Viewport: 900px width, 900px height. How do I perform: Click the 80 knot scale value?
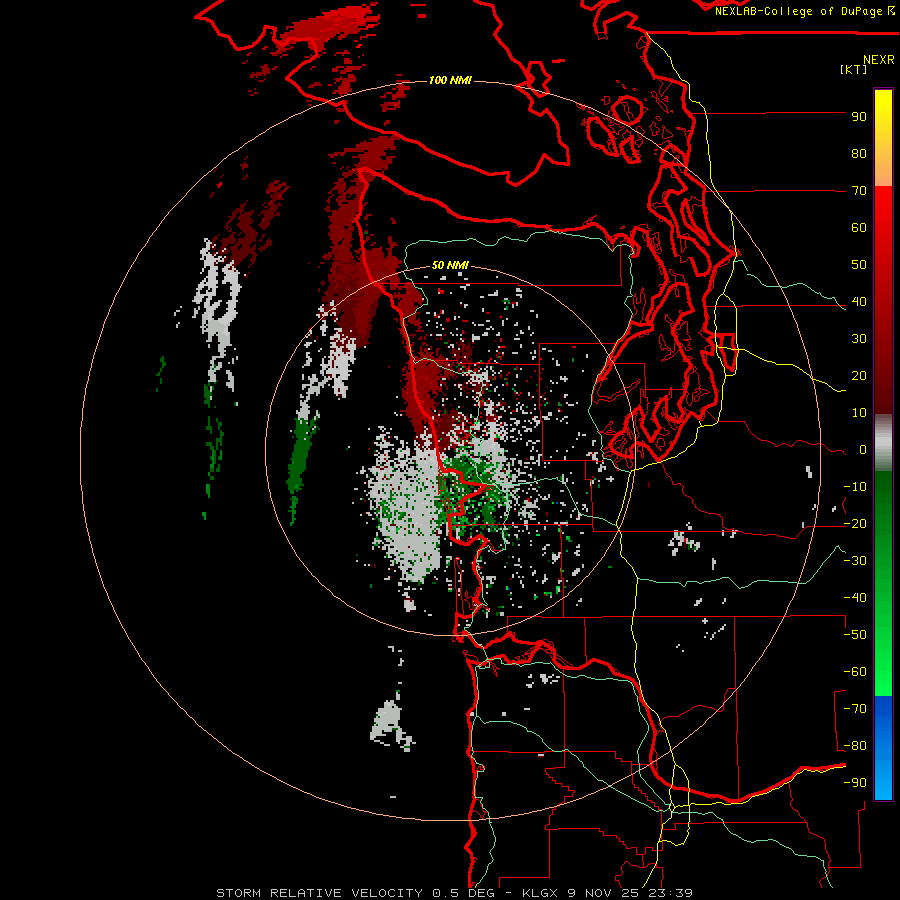(859, 153)
